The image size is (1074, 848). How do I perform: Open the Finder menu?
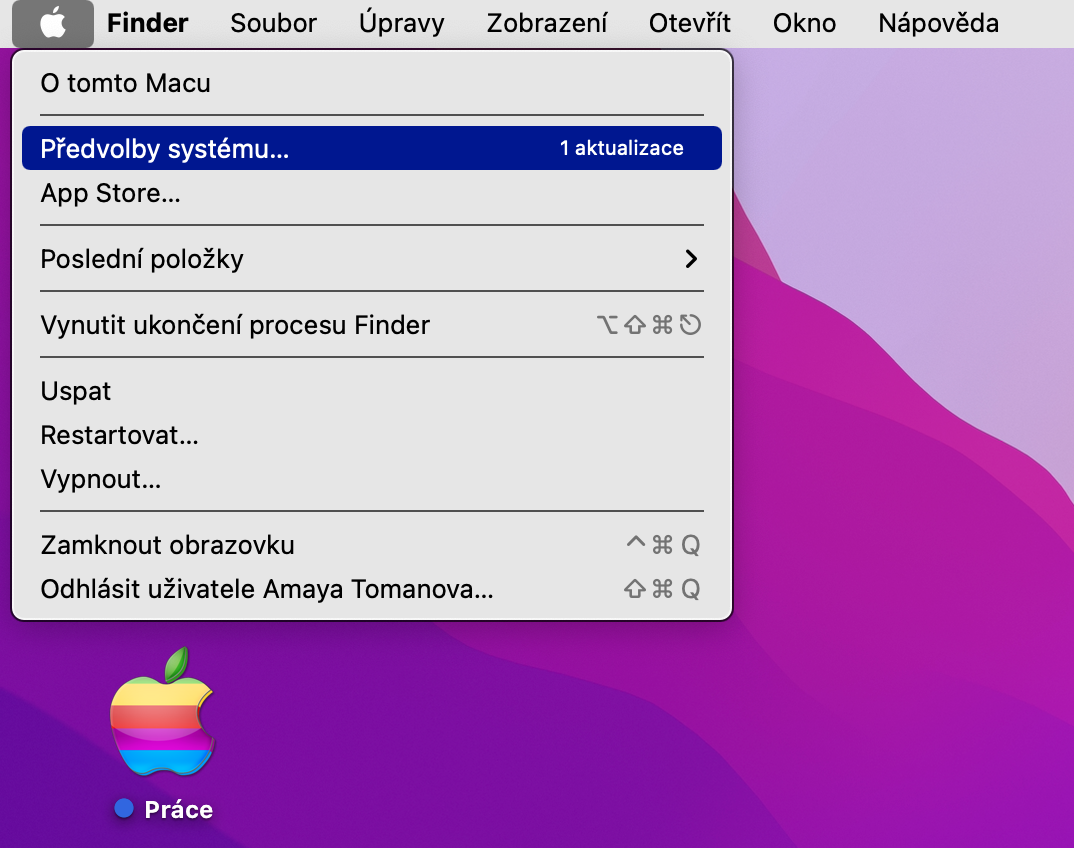point(147,23)
